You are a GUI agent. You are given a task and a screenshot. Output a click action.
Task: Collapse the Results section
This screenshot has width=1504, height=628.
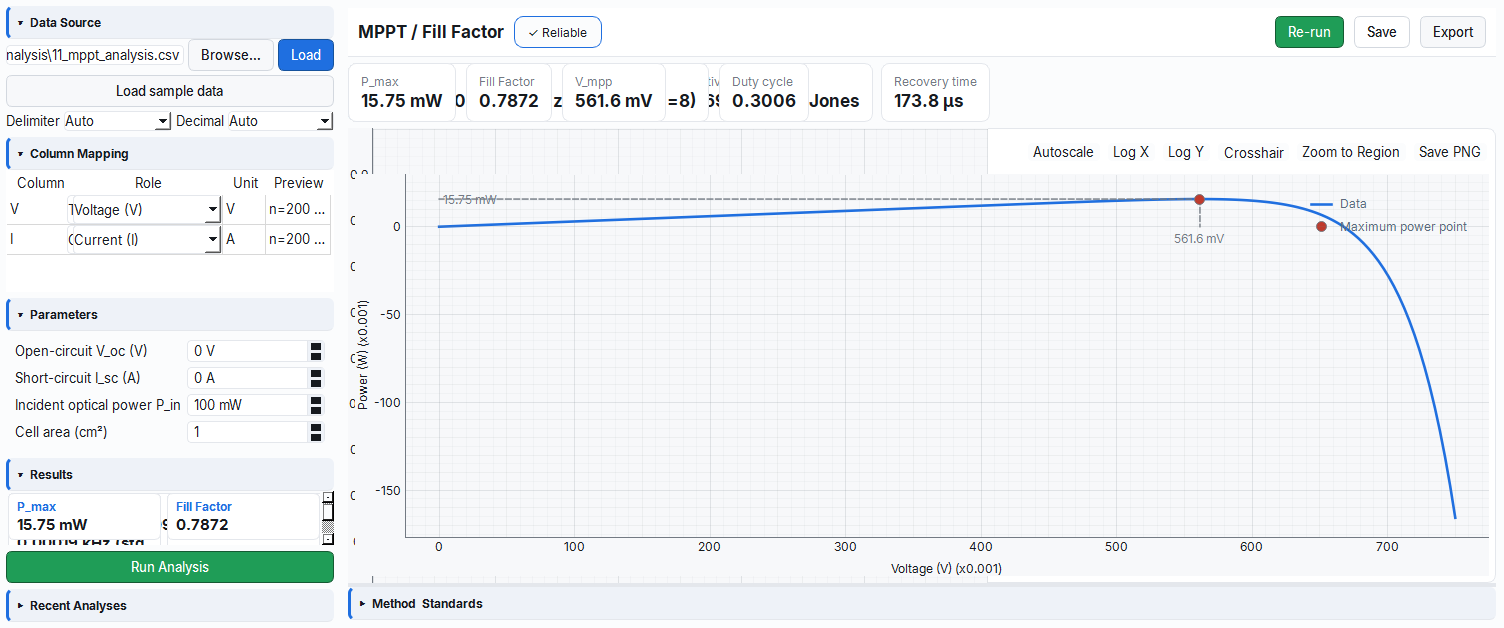[x=170, y=474]
